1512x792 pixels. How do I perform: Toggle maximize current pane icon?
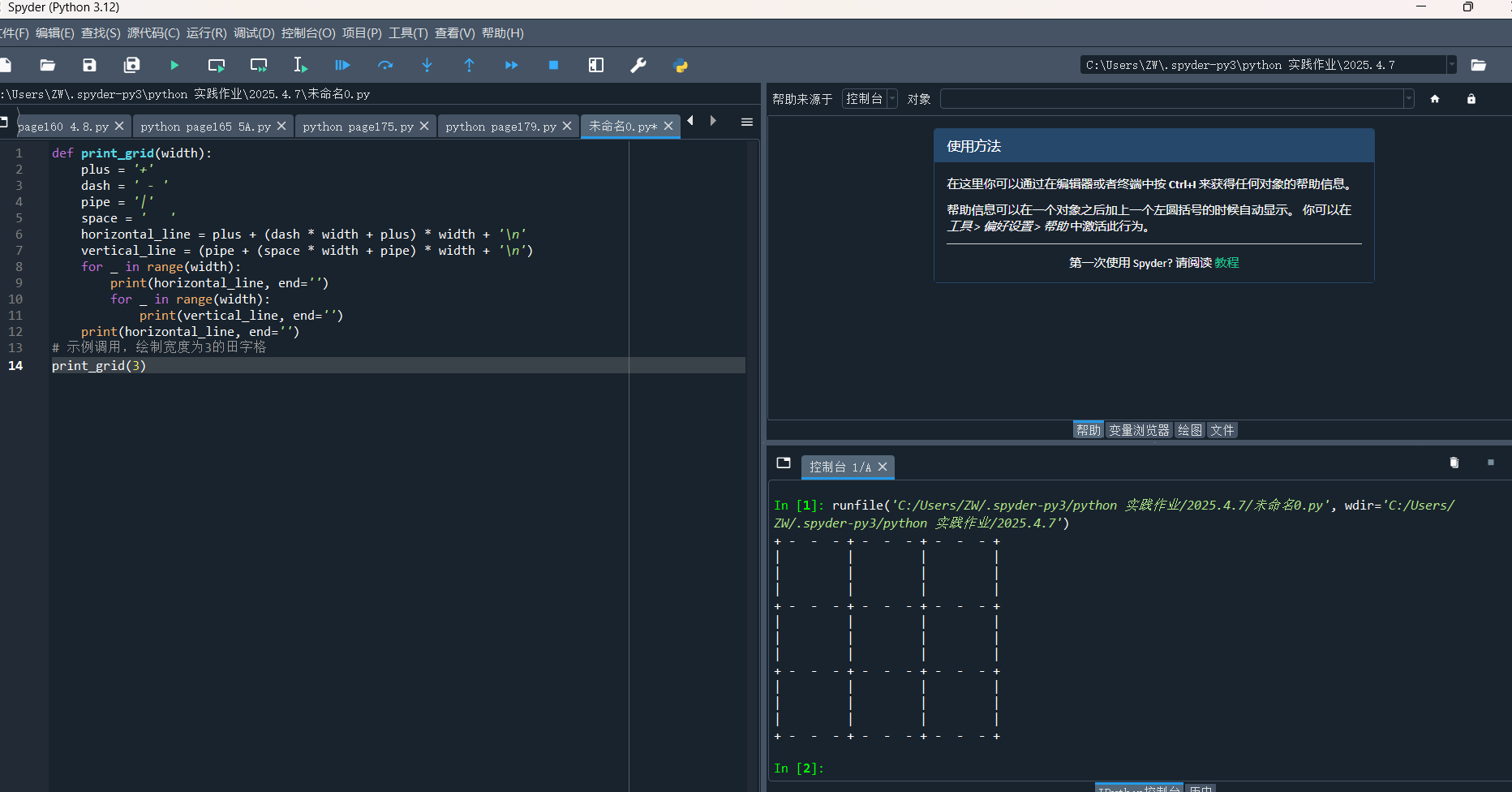[x=596, y=66]
